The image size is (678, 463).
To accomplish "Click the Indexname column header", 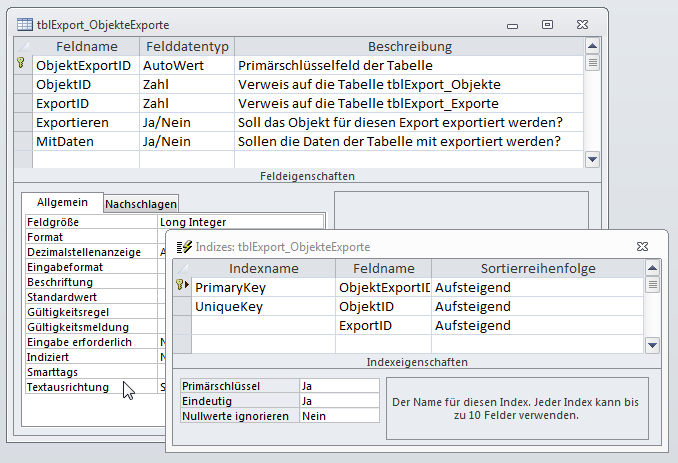I will [x=263, y=268].
